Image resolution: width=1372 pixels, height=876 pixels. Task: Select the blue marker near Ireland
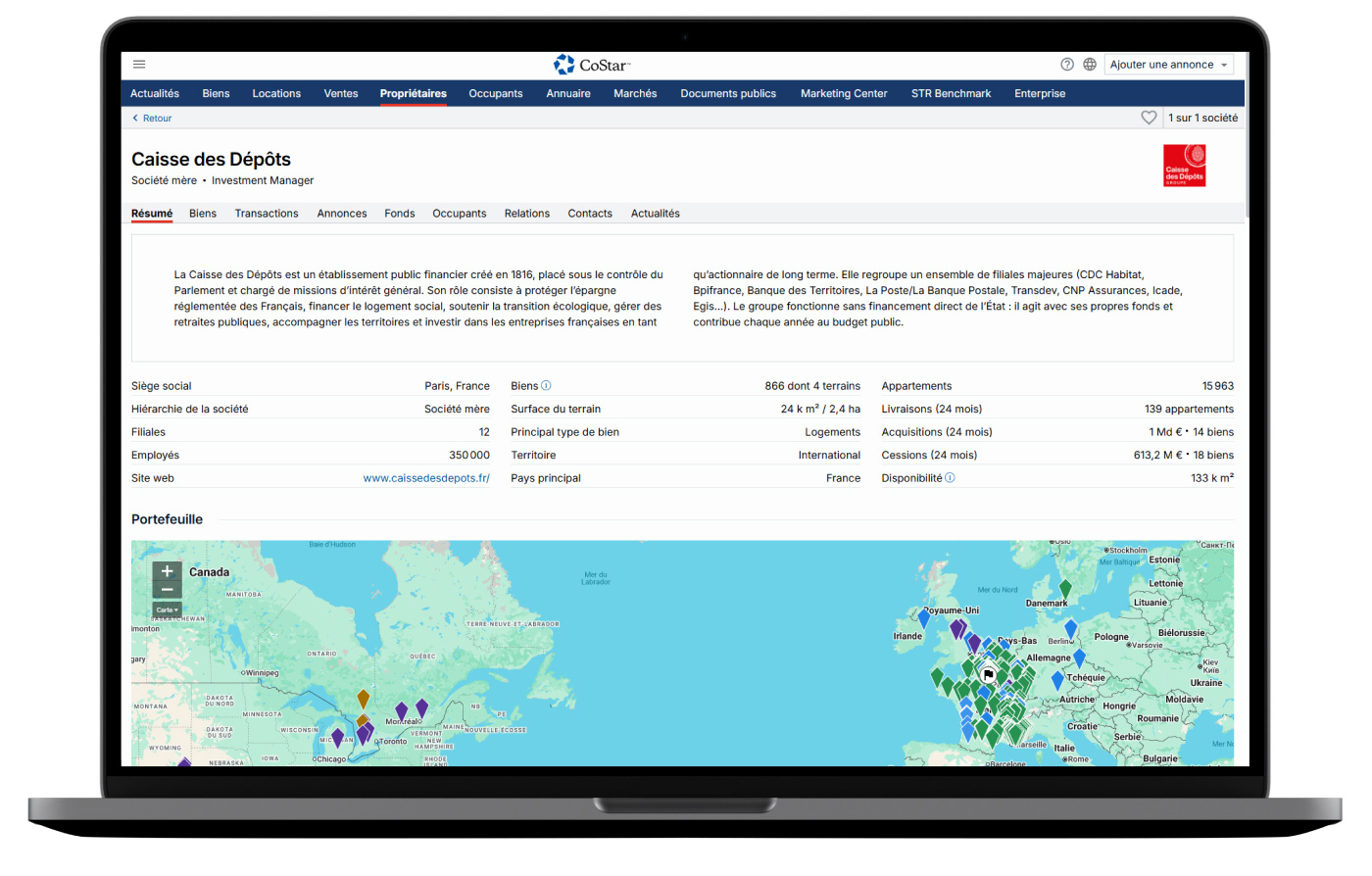coord(924,617)
